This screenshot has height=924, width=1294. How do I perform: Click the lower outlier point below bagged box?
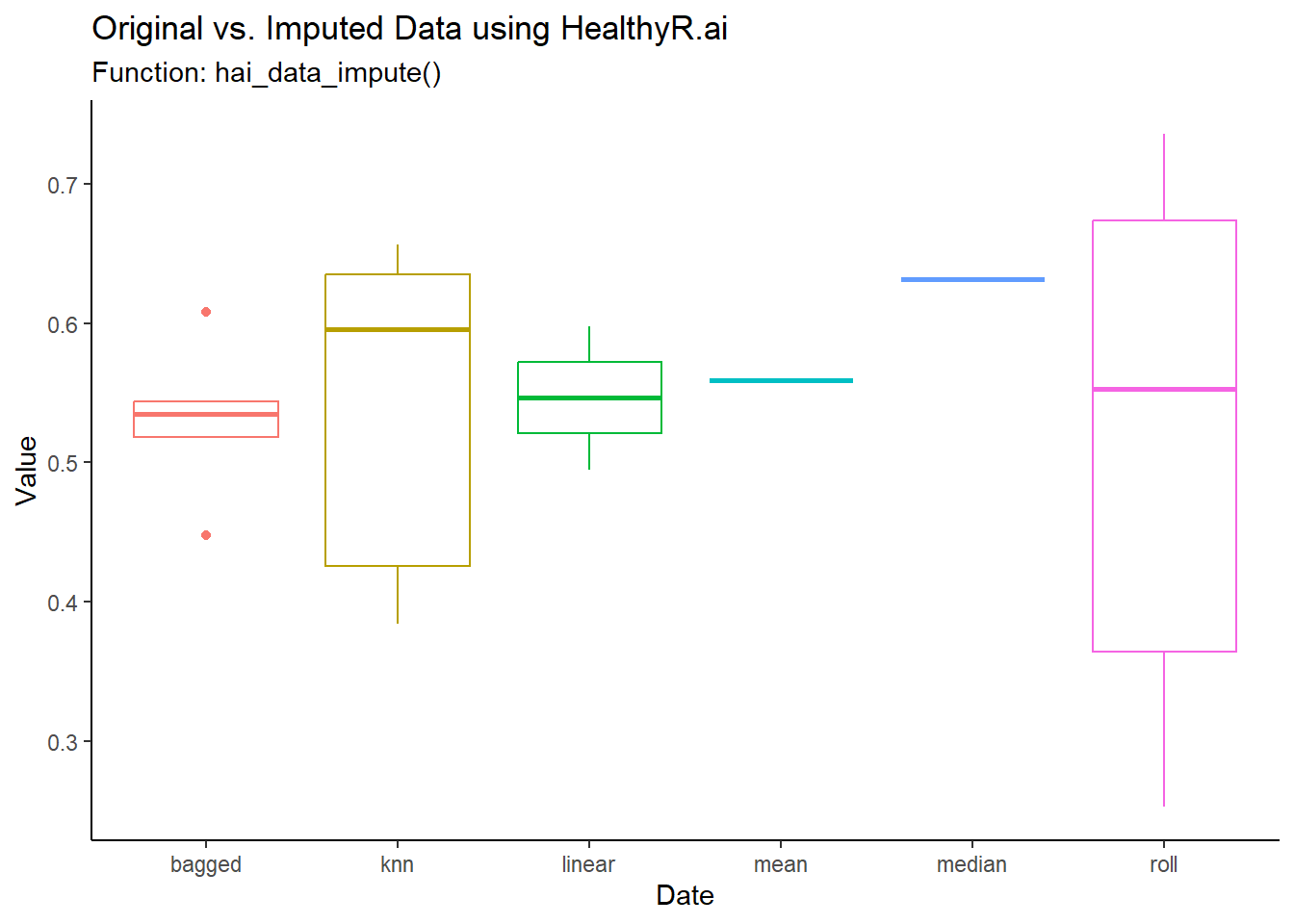pos(206,535)
